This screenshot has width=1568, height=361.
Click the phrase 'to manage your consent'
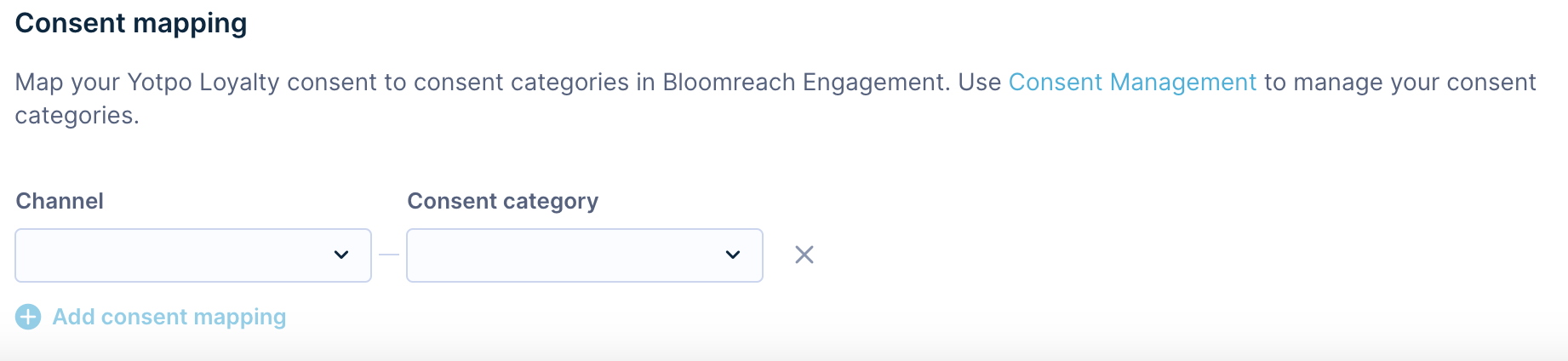tap(1400, 83)
